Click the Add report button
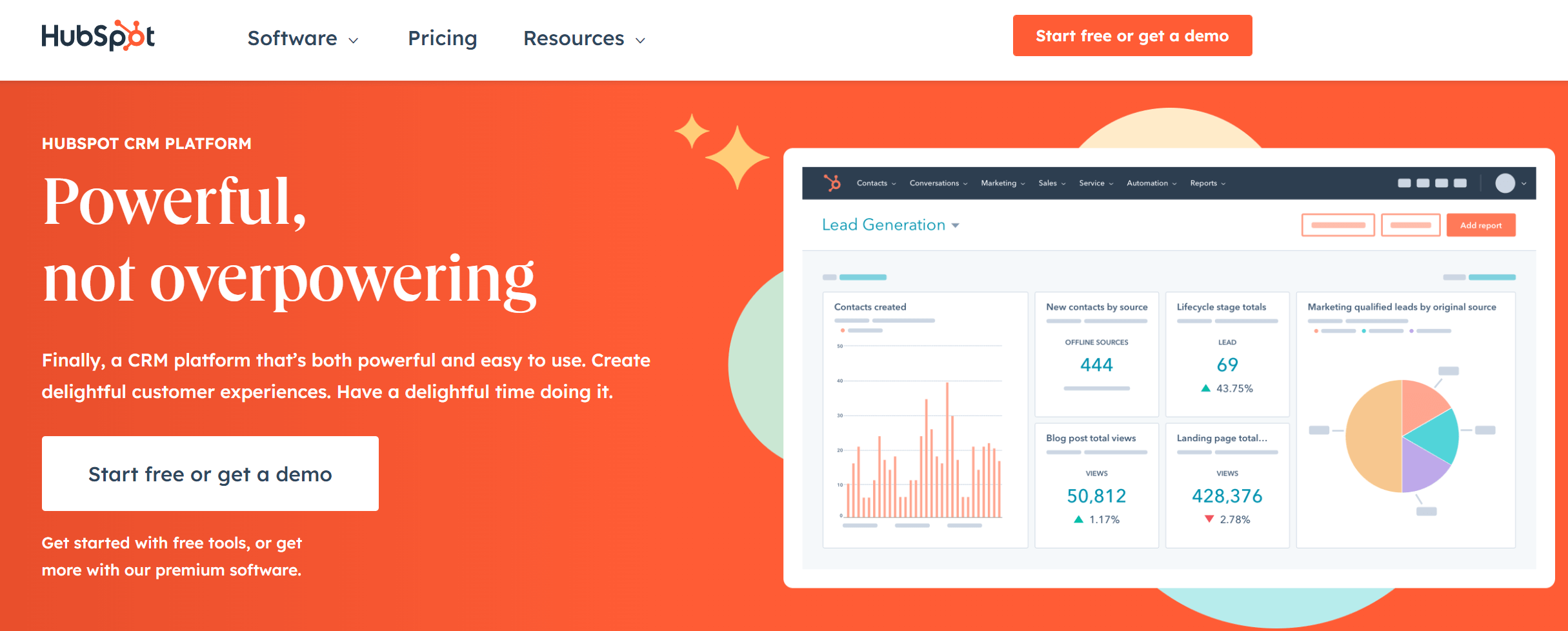This screenshot has height=631, width=1568. point(1481,225)
